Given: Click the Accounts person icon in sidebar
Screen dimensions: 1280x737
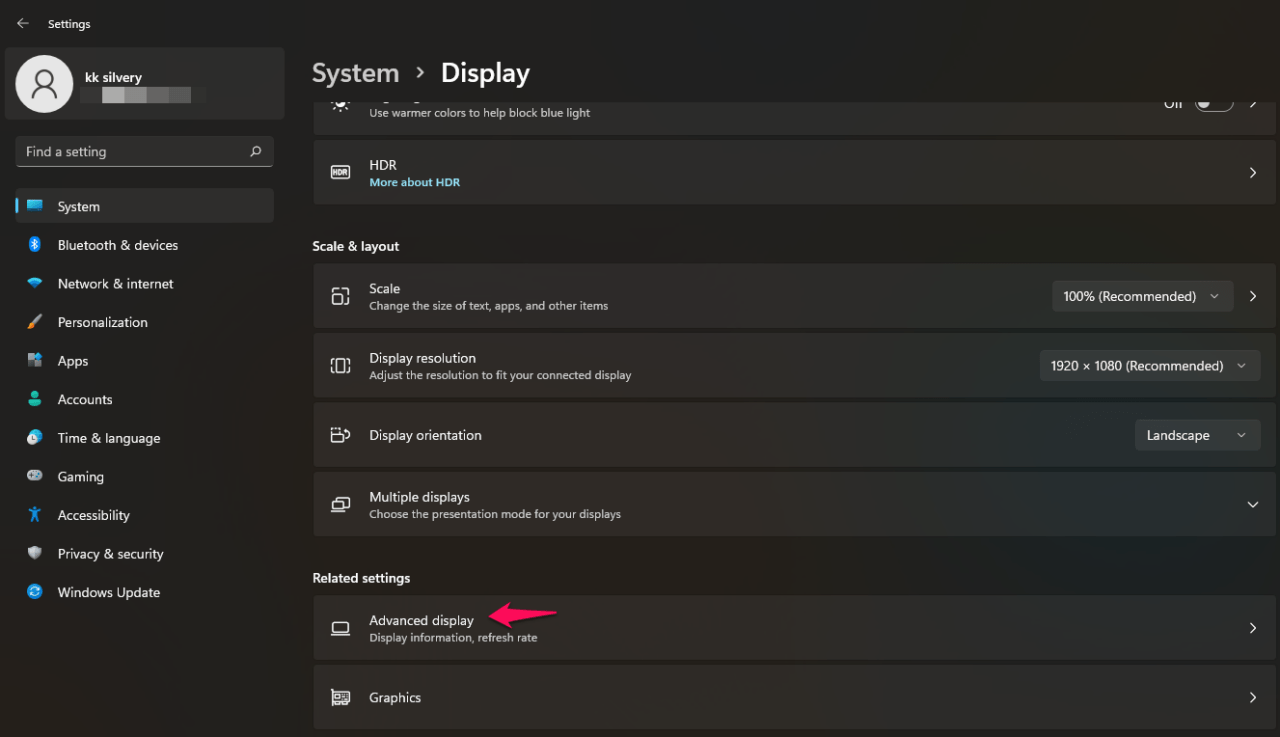Looking at the screenshot, I should (35, 399).
